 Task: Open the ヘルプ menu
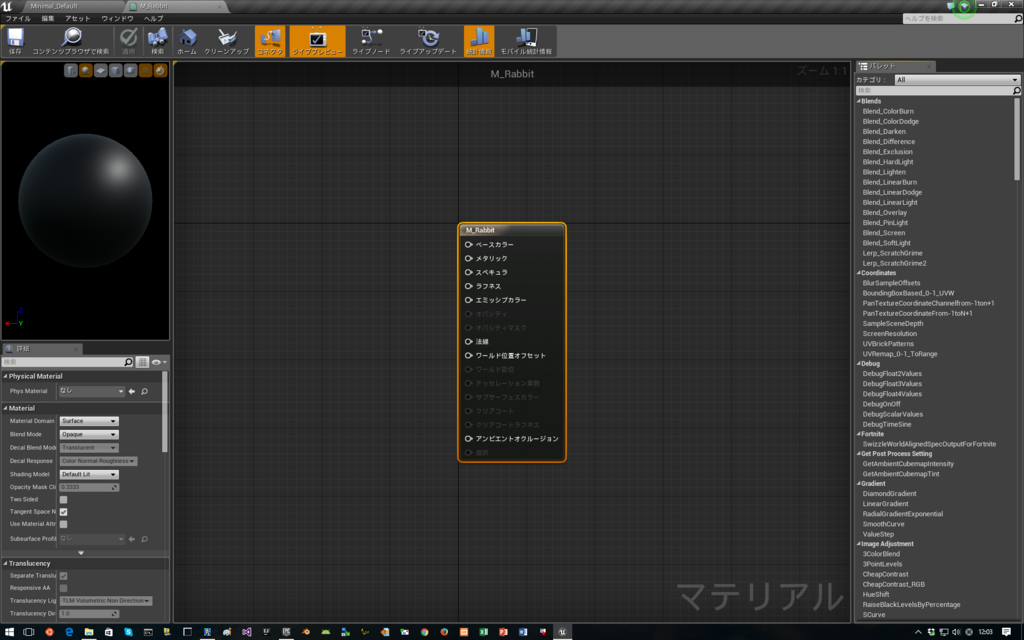(x=153, y=18)
